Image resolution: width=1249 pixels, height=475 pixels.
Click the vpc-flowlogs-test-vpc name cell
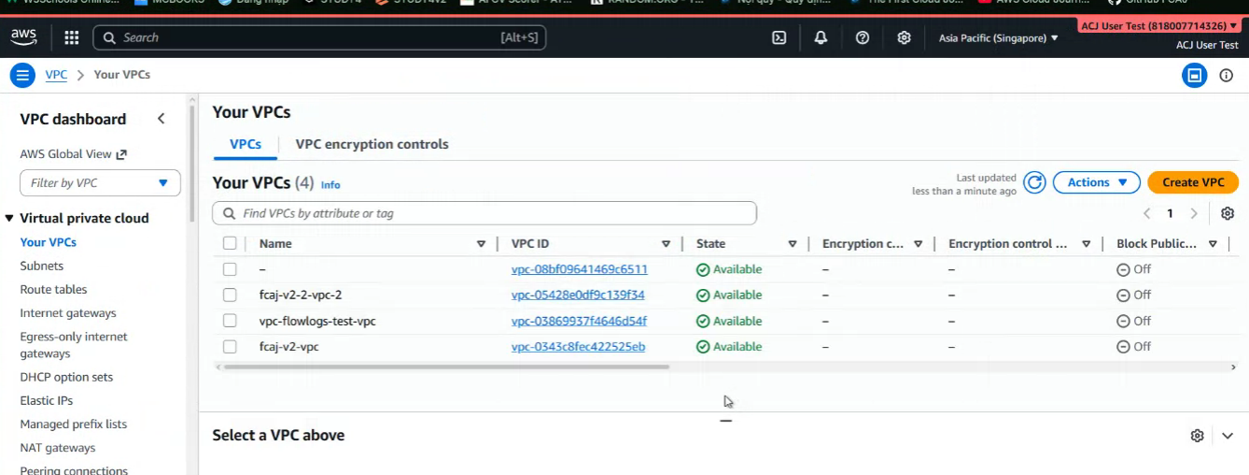[317, 321]
